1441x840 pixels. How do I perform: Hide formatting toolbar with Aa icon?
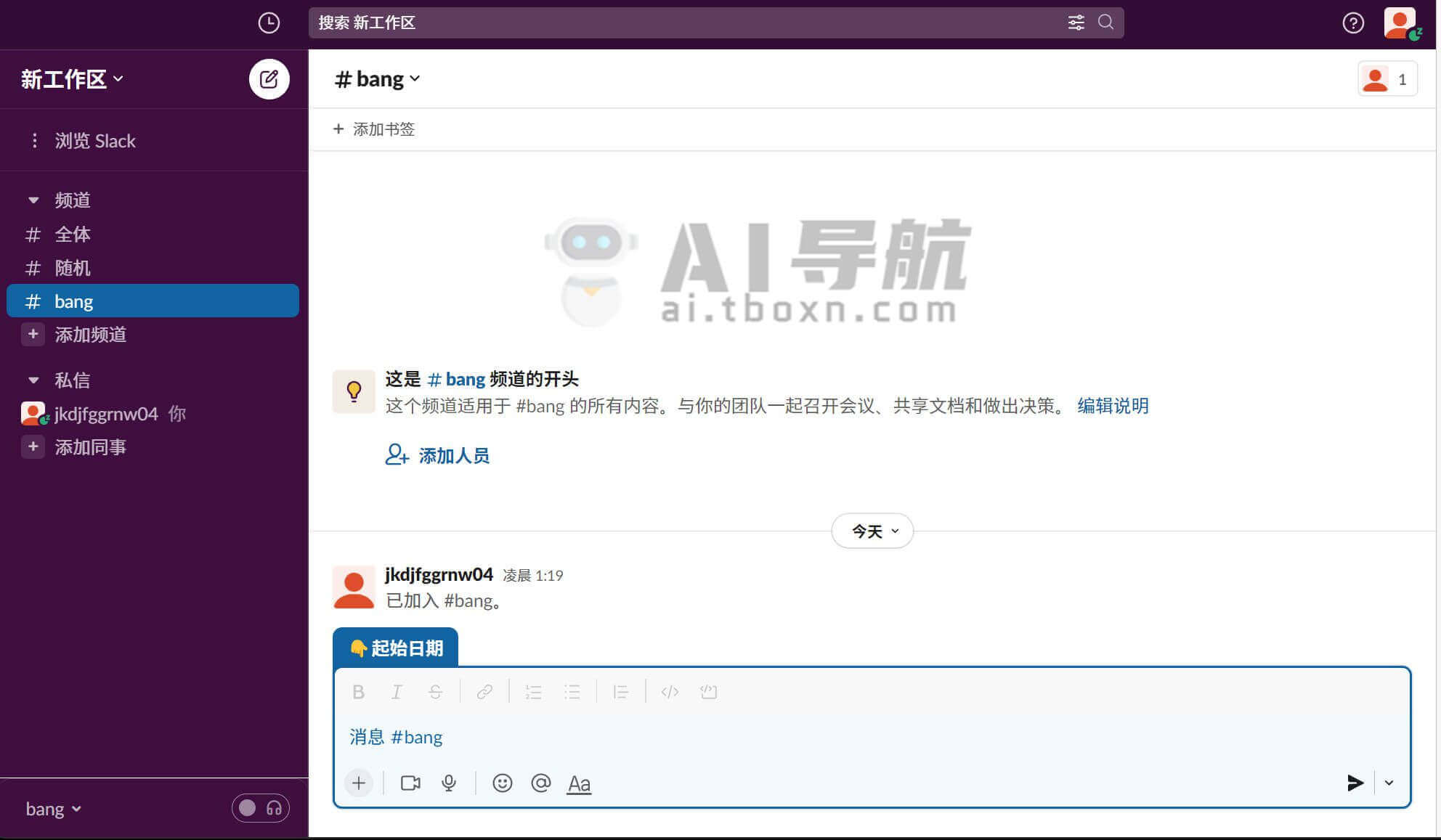pyautogui.click(x=579, y=783)
